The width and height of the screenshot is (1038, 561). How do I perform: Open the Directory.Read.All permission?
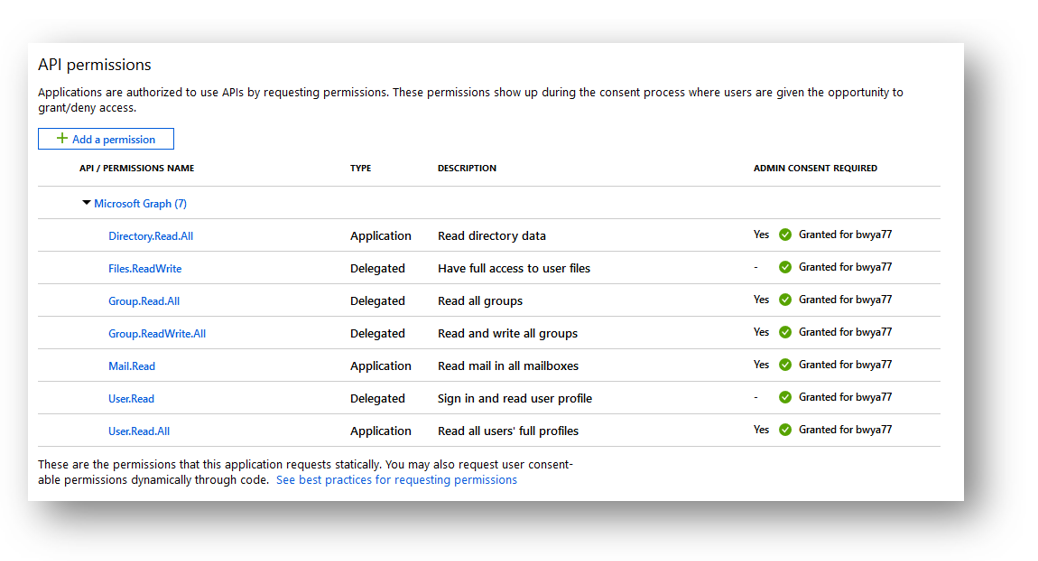(151, 236)
